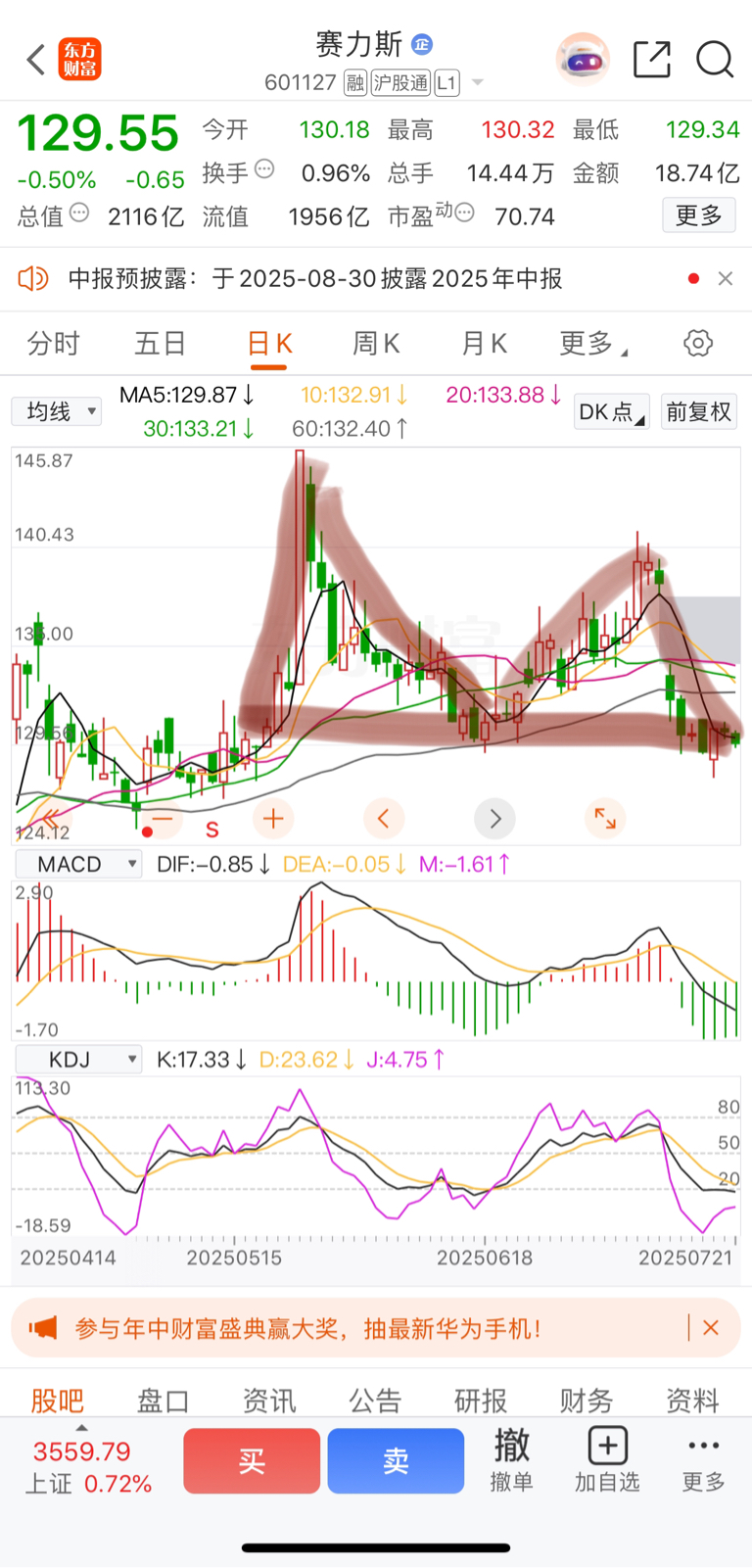Image resolution: width=752 pixels, height=1568 pixels.
Task: Open the robot assistant avatar
Action: click(x=583, y=60)
